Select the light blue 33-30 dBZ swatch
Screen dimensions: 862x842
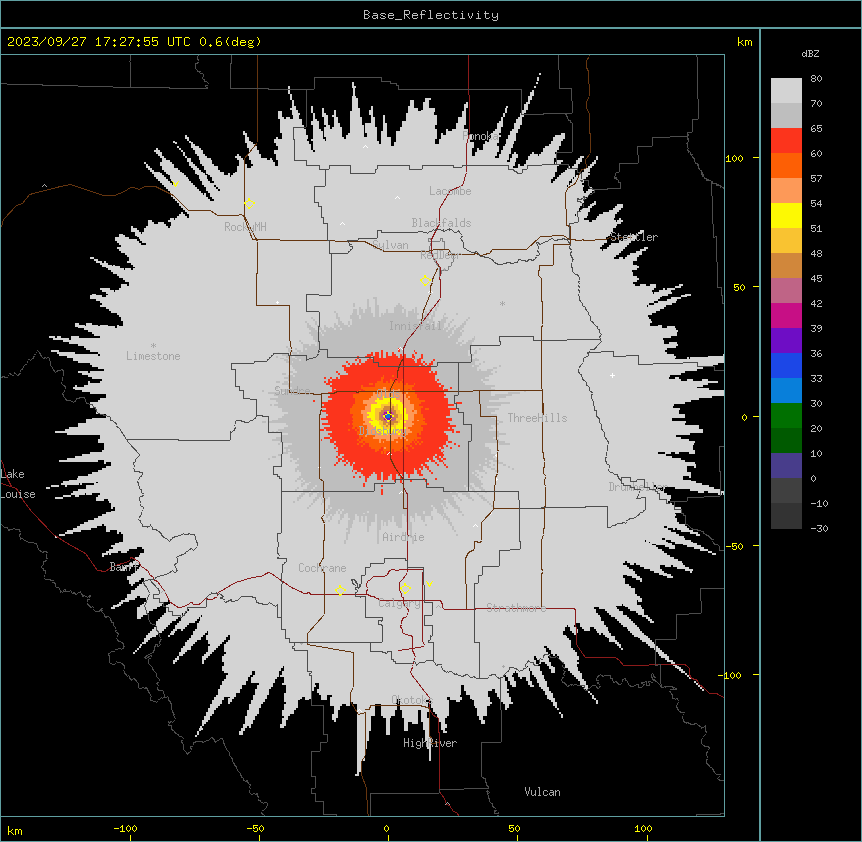click(x=786, y=391)
